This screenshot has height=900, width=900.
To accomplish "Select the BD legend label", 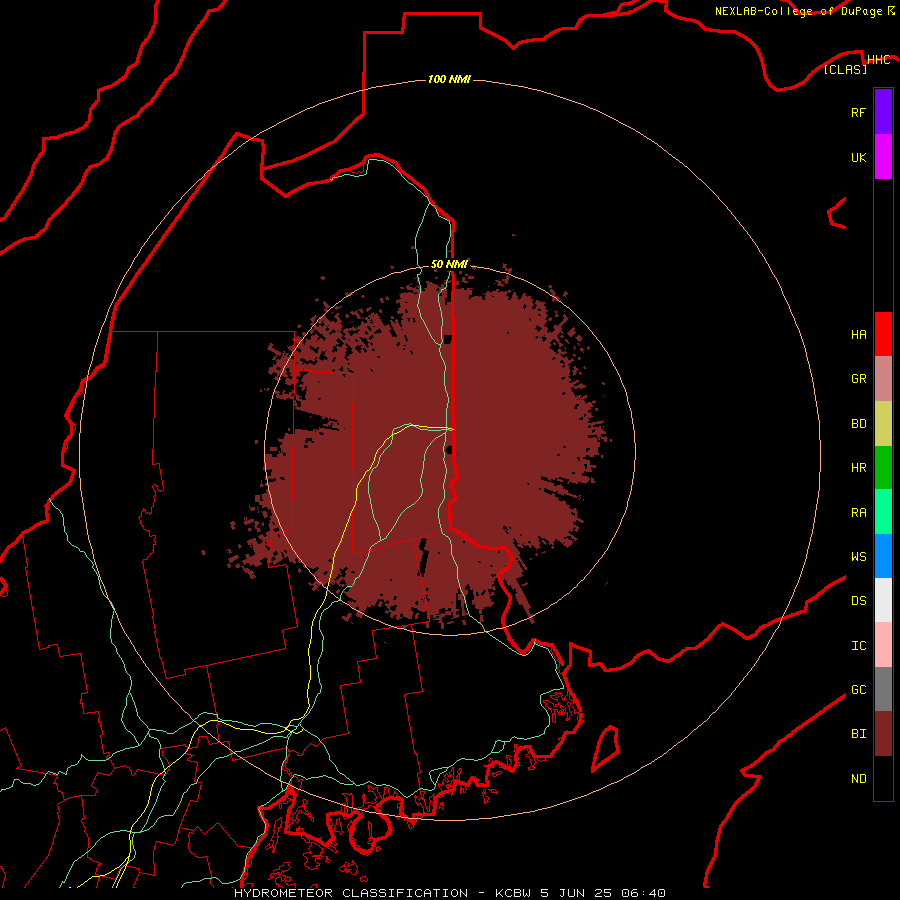I will tap(858, 424).
